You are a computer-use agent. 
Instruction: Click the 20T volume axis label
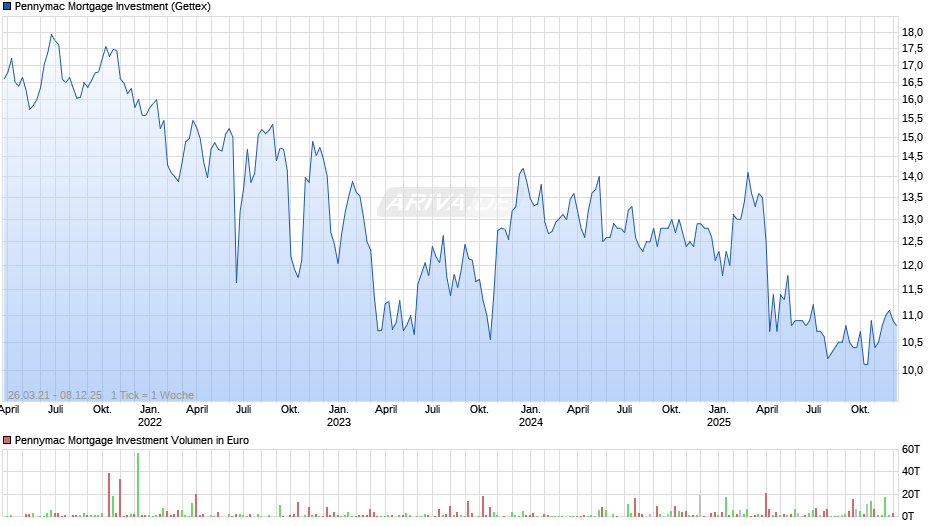911,494
